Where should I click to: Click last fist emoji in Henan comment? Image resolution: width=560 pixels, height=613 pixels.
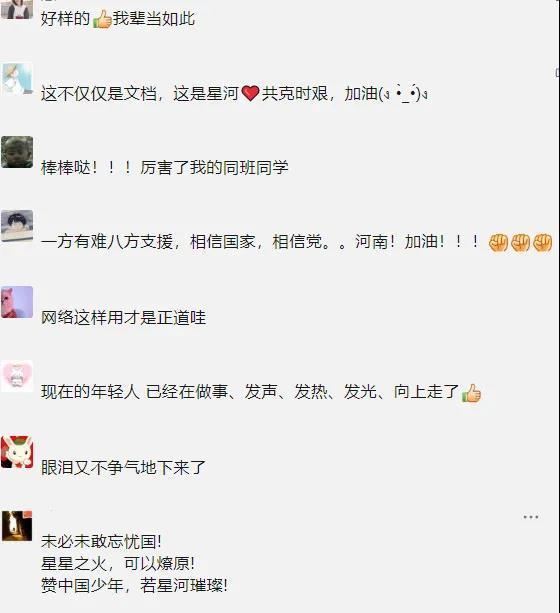[543, 242]
